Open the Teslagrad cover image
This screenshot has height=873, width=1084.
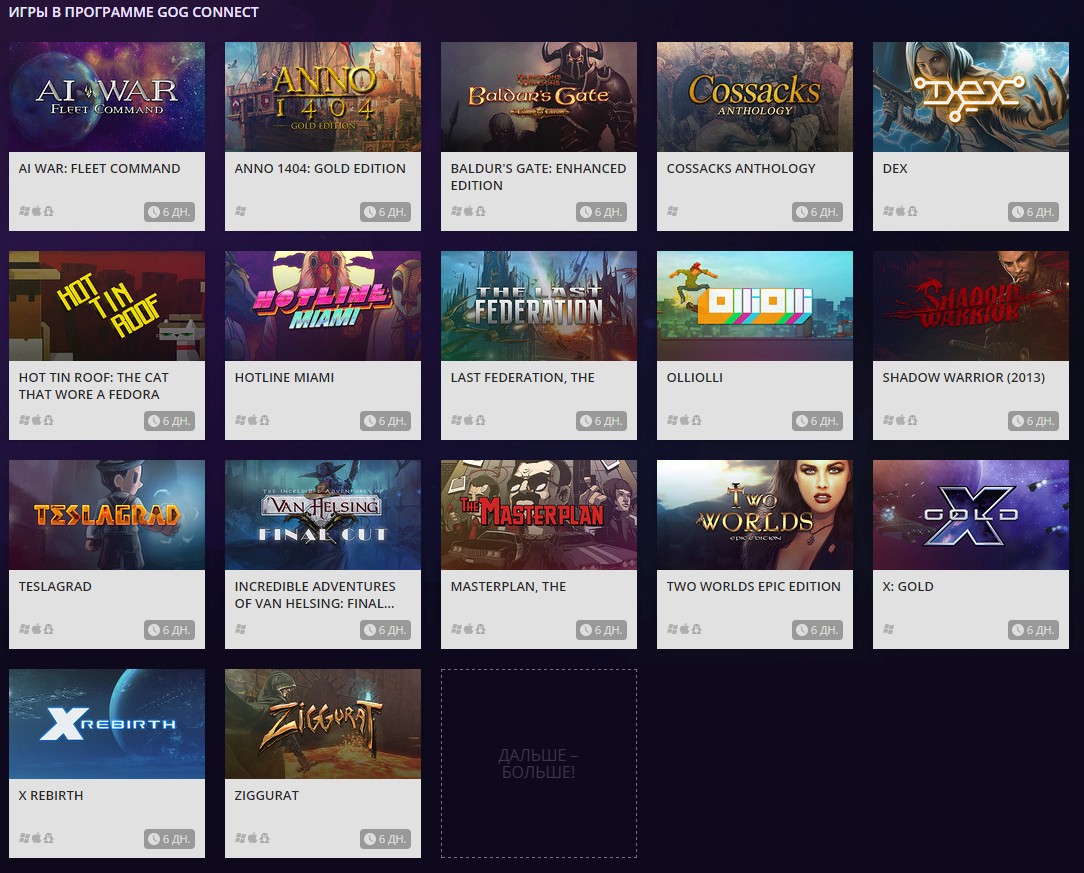point(107,515)
